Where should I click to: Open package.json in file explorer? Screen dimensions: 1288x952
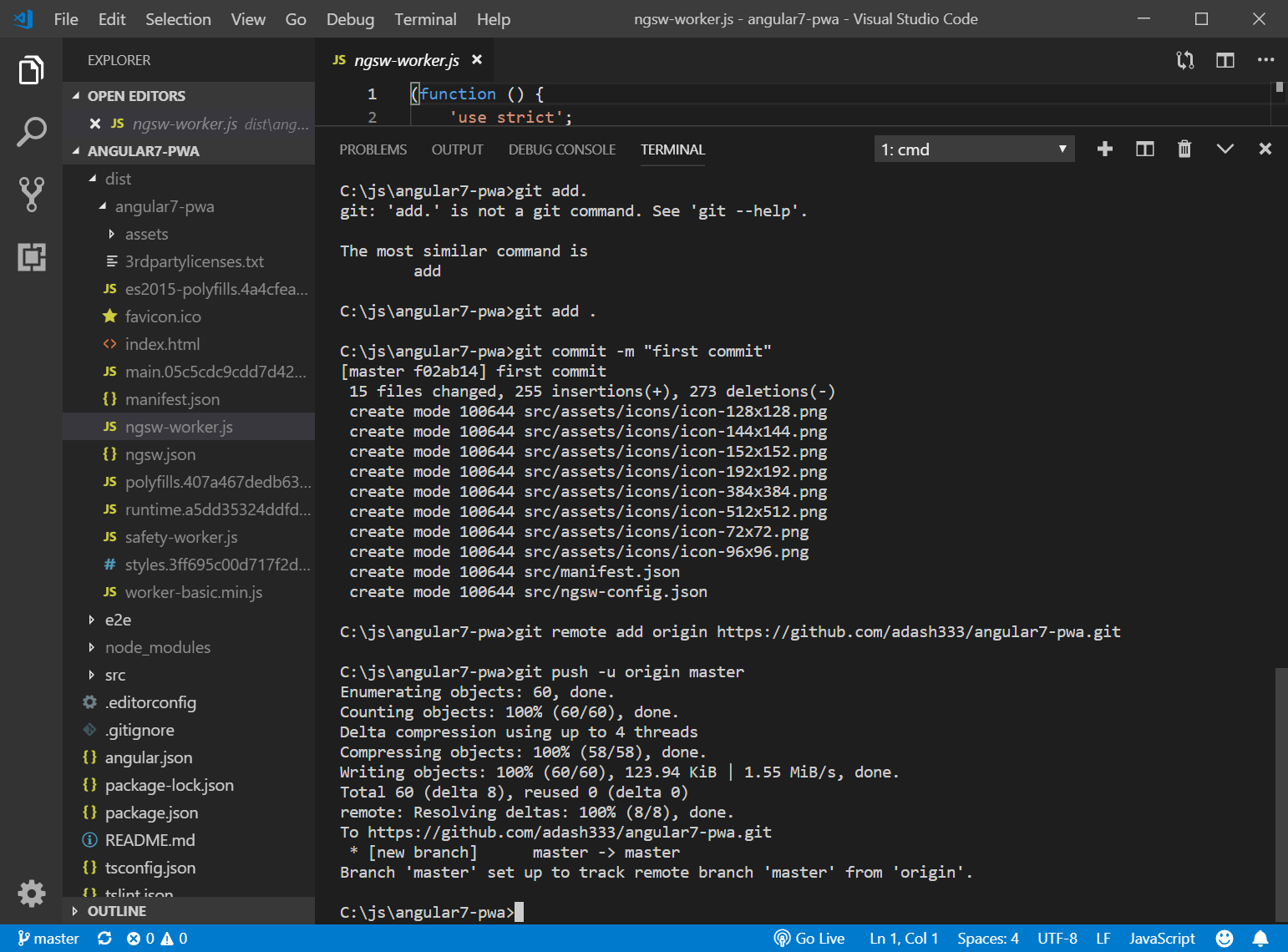151,813
